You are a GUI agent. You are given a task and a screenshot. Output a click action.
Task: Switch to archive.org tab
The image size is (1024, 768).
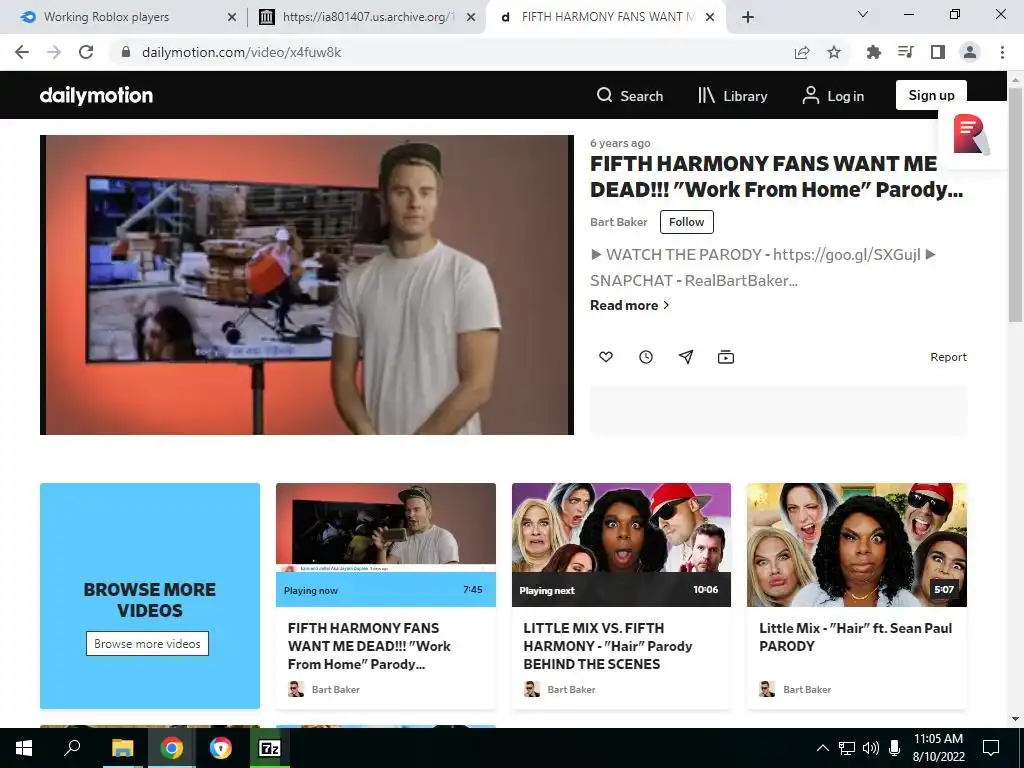[x=366, y=17]
